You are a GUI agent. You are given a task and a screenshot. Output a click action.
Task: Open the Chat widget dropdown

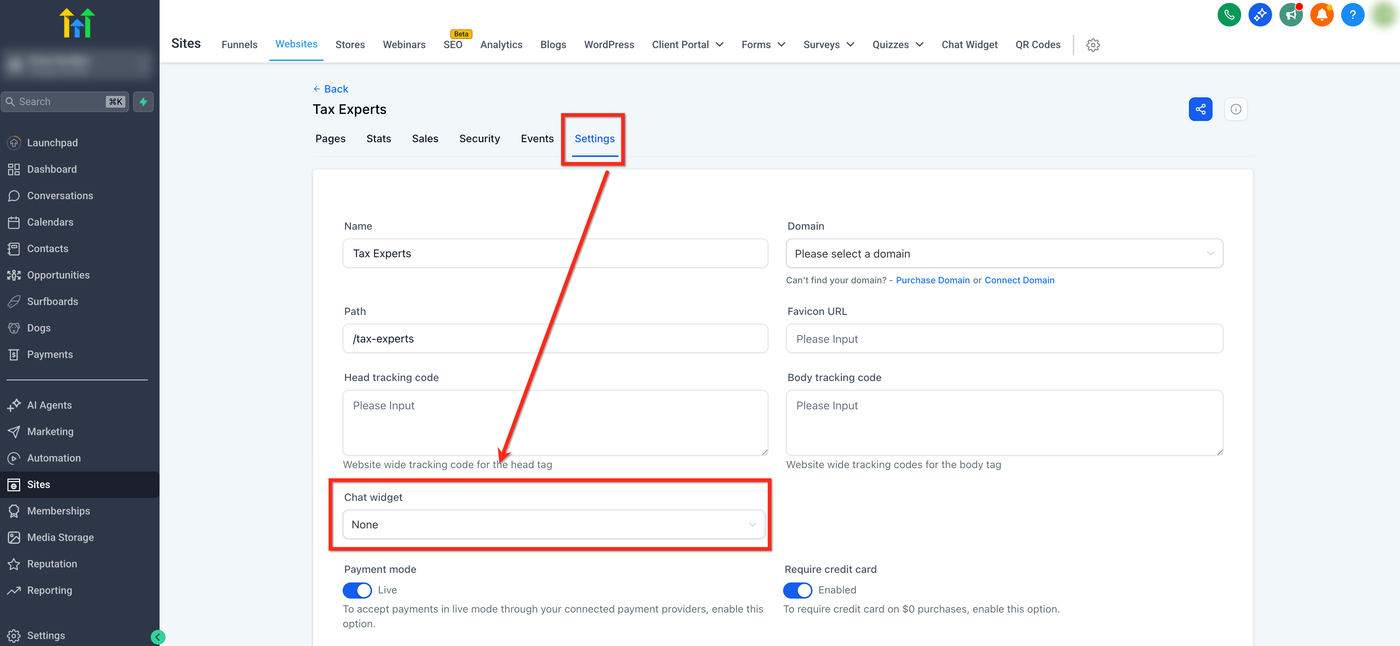554,525
